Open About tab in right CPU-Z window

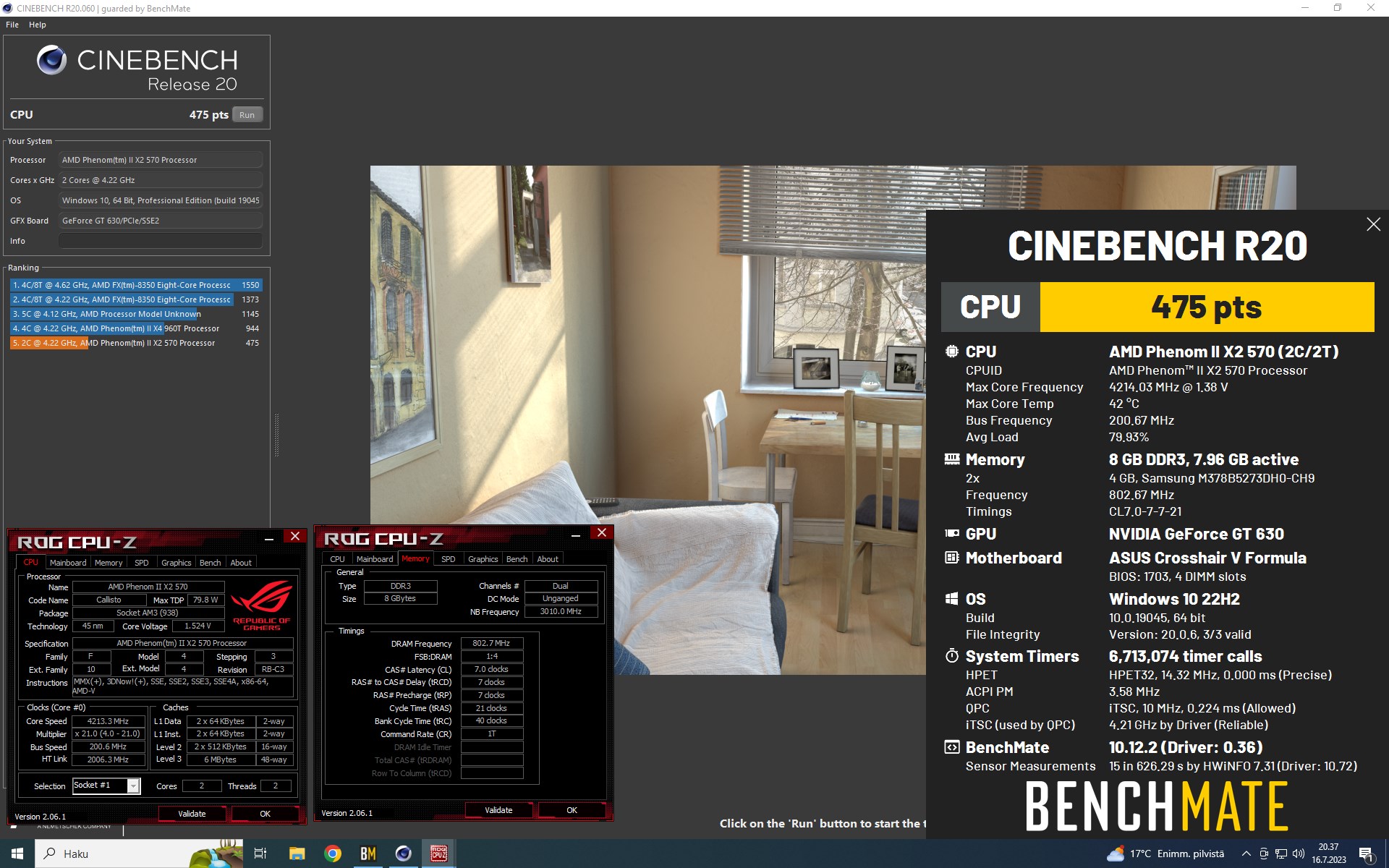(x=548, y=559)
